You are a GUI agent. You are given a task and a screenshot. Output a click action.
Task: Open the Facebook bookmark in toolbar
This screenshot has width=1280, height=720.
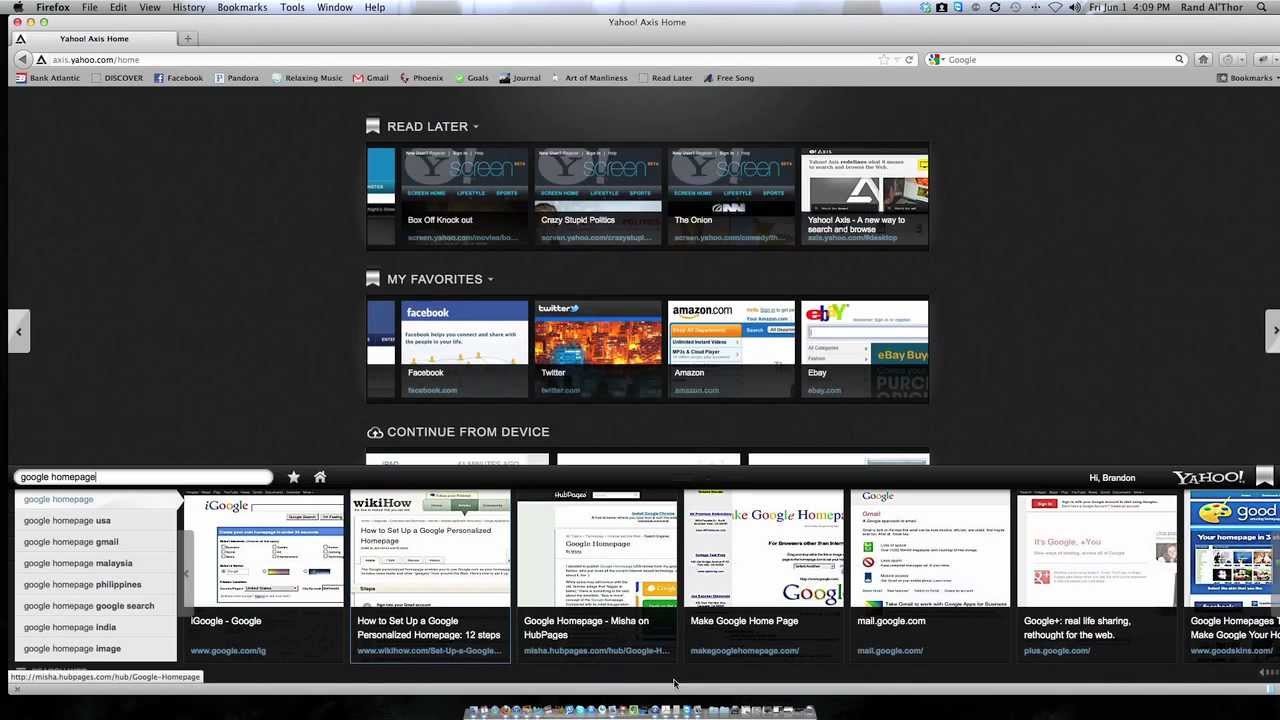[178, 78]
